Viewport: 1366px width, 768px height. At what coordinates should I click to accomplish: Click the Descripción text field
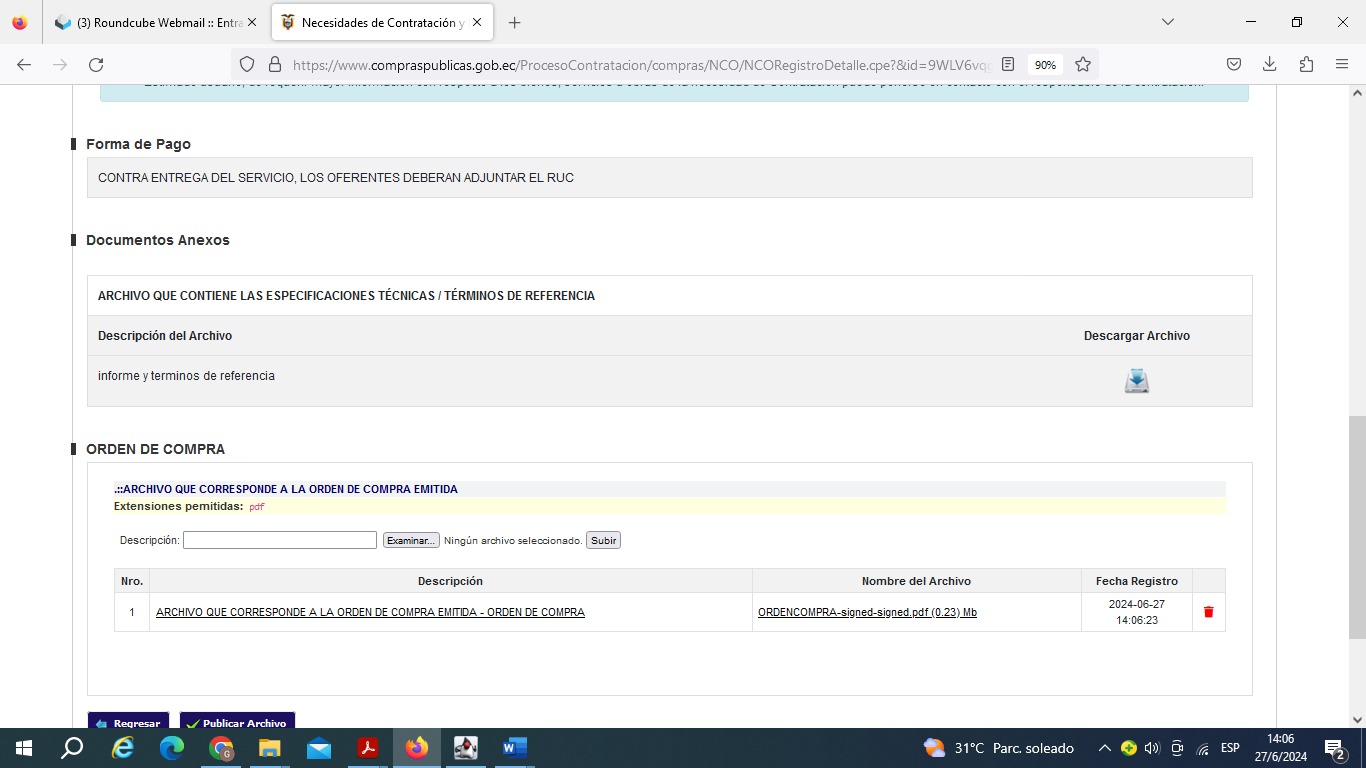280,540
